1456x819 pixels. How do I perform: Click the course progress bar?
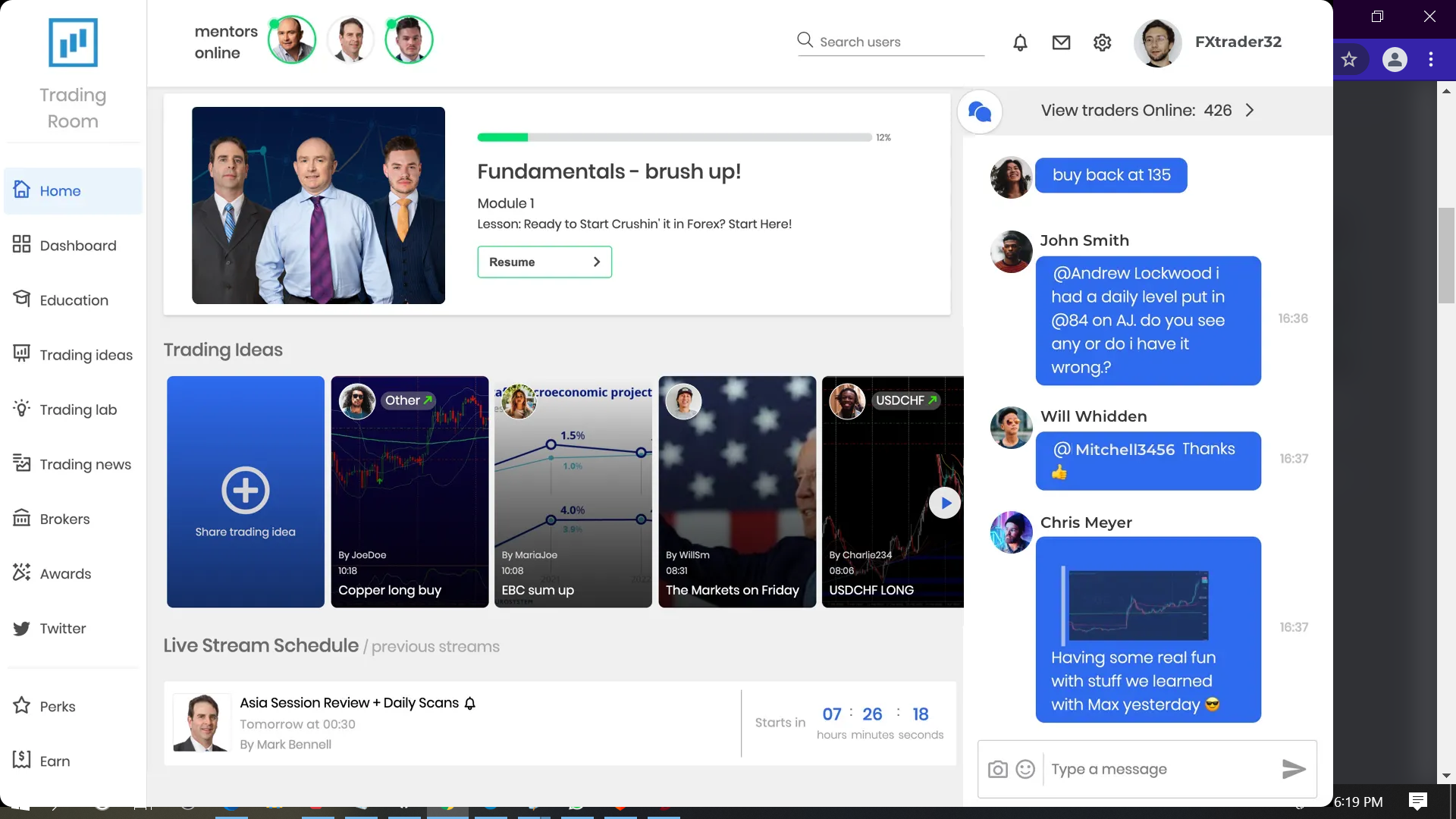(674, 137)
